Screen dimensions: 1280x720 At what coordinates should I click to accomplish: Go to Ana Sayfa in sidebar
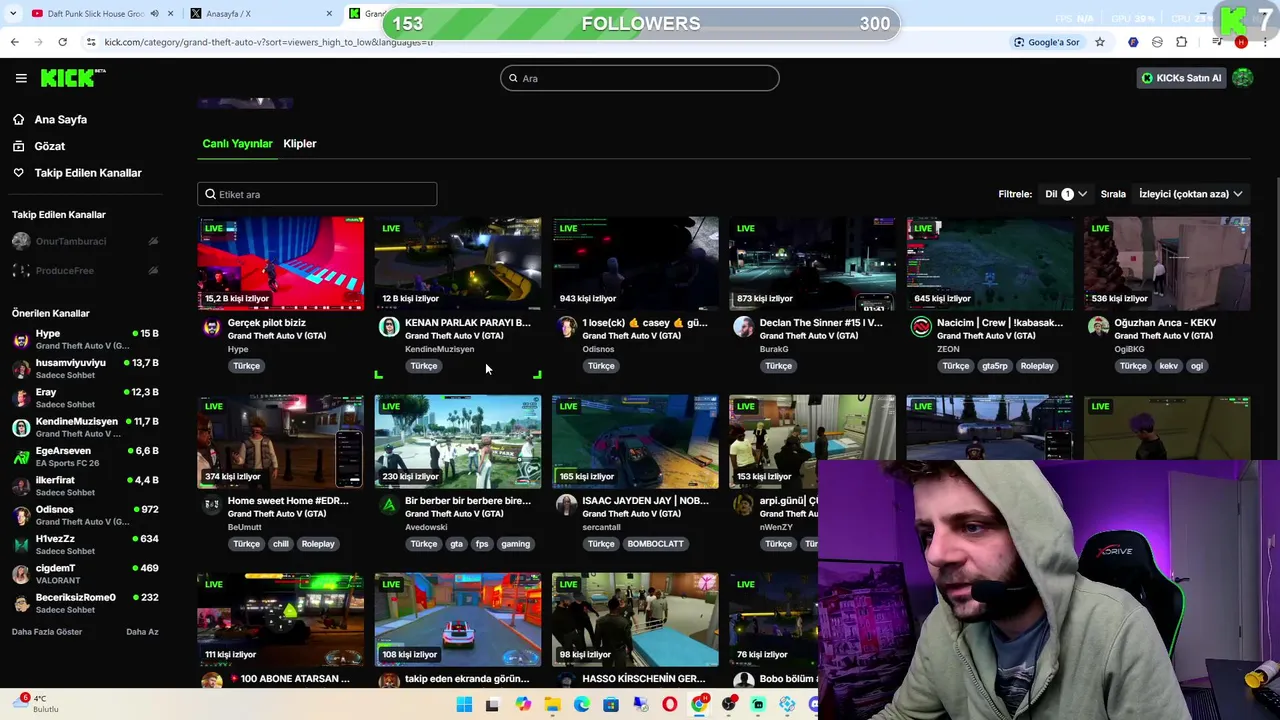click(60, 119)
